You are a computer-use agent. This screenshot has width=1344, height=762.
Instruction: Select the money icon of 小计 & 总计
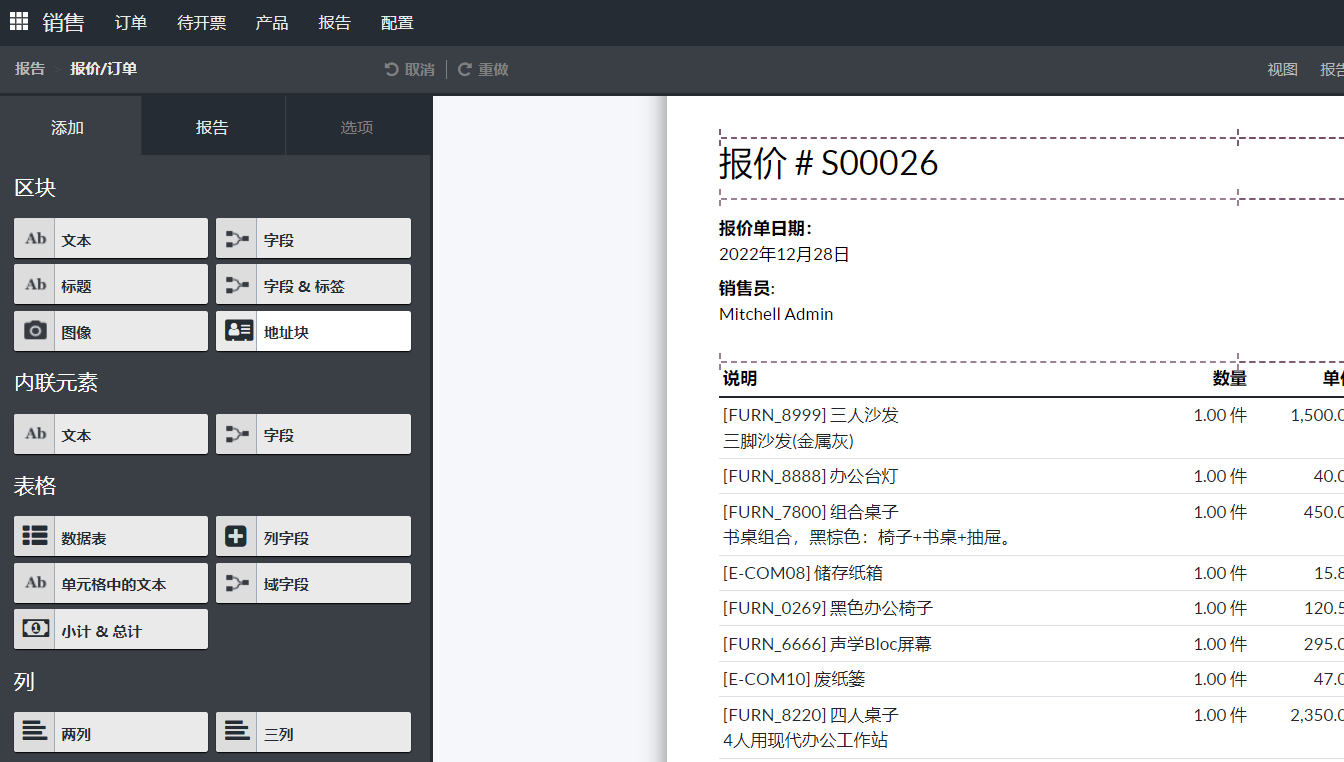(35, 629)
